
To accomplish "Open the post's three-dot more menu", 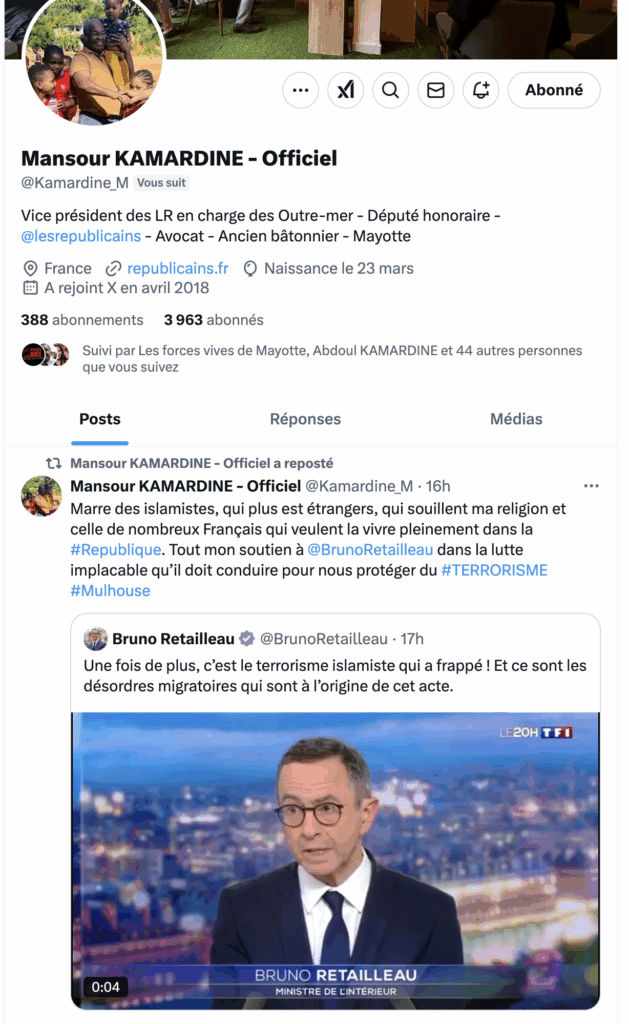I will point(591,486).
